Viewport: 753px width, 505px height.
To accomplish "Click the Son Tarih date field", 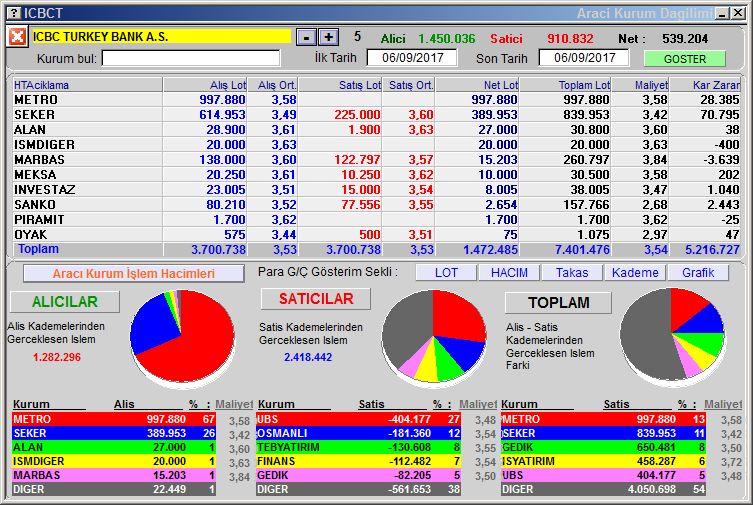I will (x=584, y=58).
